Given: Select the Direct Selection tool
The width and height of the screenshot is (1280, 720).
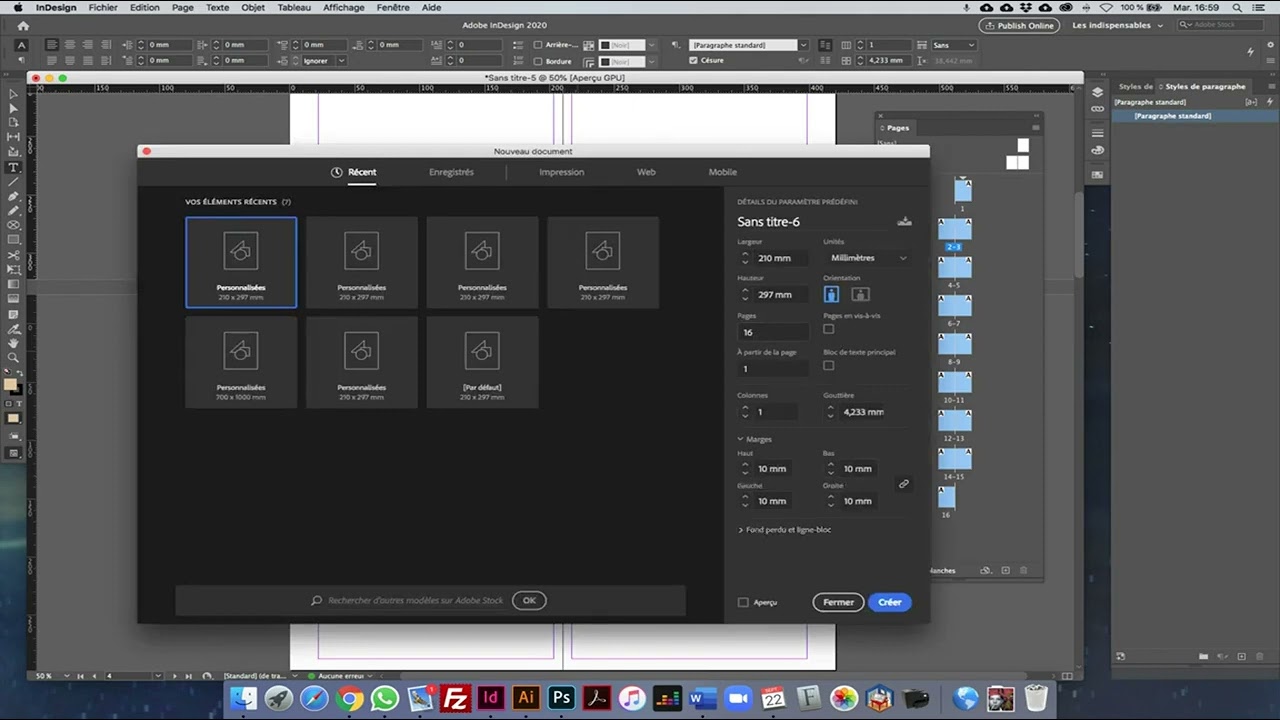Looking at the screenshot, I should pyautogui.click(x=14, y=108).
